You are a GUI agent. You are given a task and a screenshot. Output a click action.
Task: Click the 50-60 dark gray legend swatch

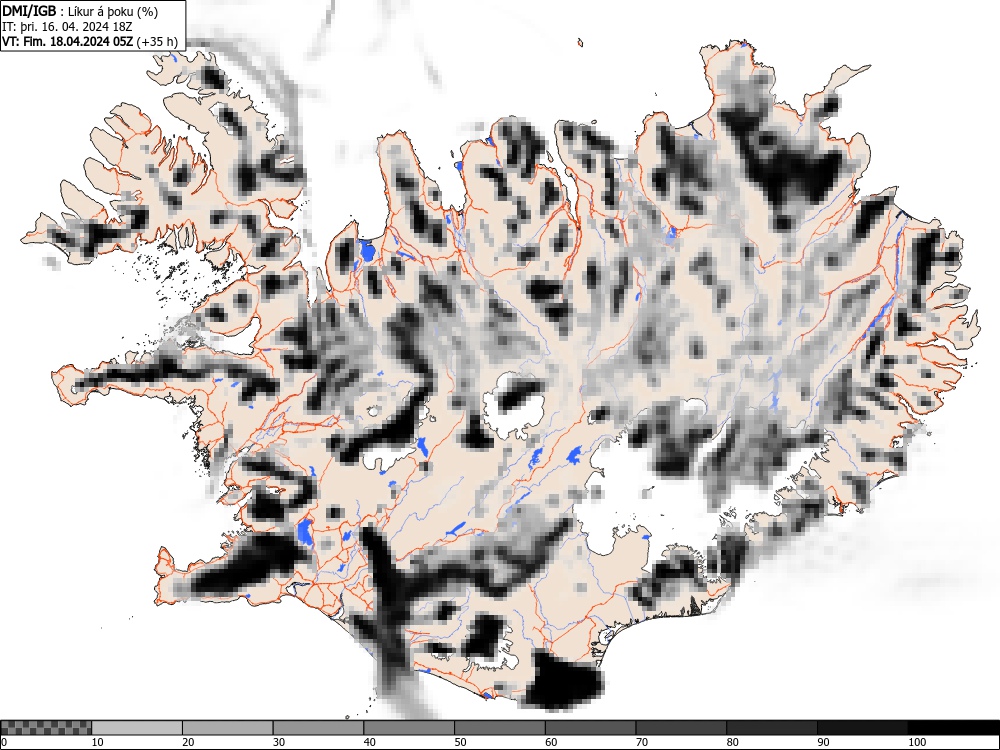pos(499,728)
